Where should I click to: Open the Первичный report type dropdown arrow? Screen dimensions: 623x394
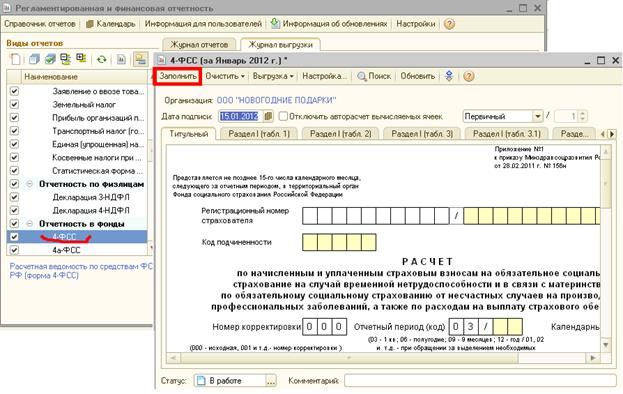point(538,116)
